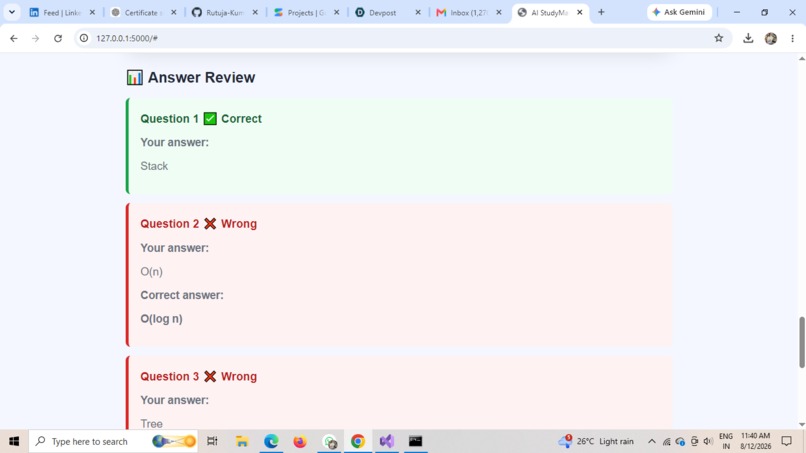Click the Ask Gemini button
Screen dimensions: 806x453
(679, 12)
